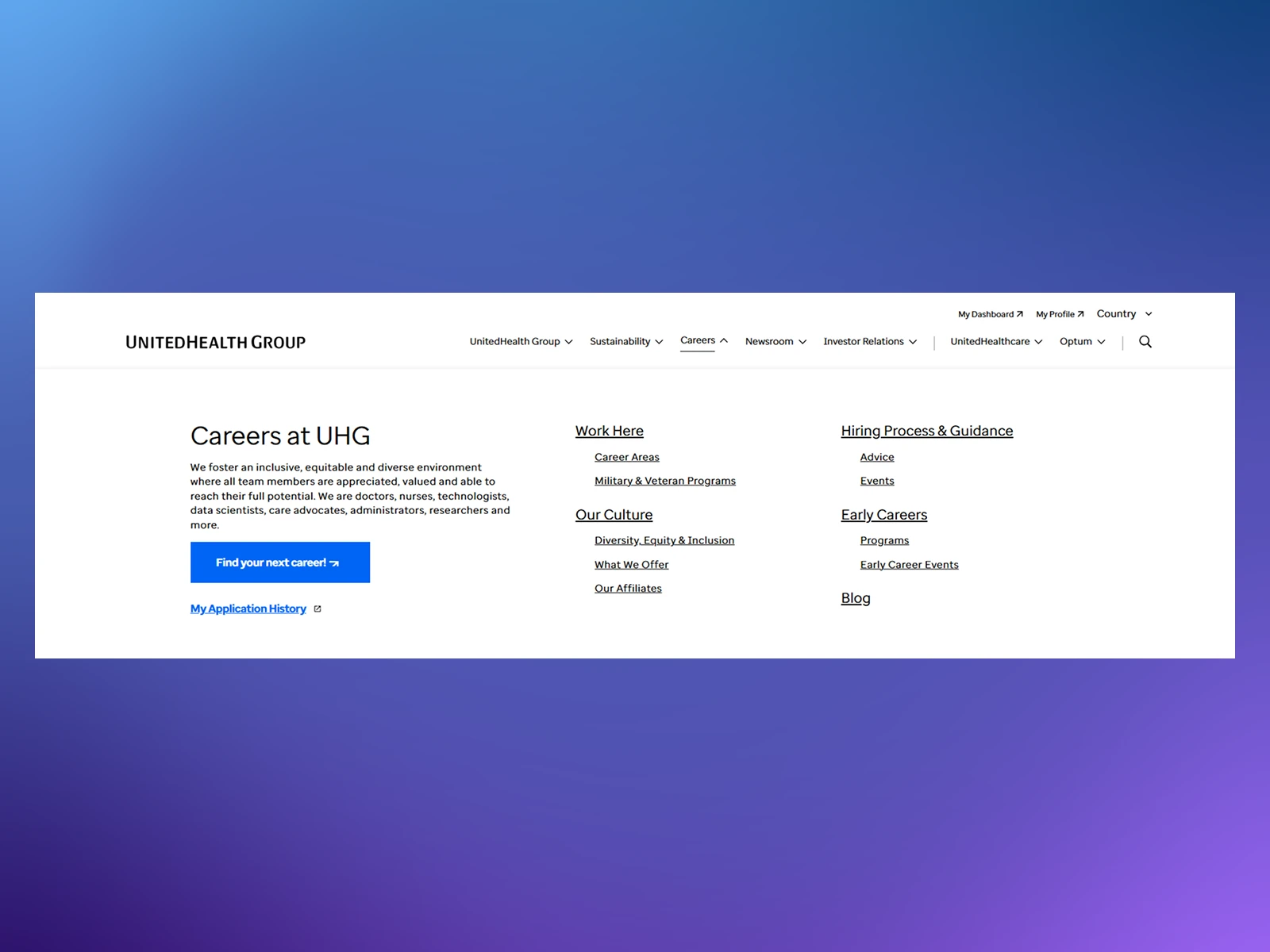This screenshot has height=952, width=1270.
Task: Open the Work Here section link
Action: point(610,431)
